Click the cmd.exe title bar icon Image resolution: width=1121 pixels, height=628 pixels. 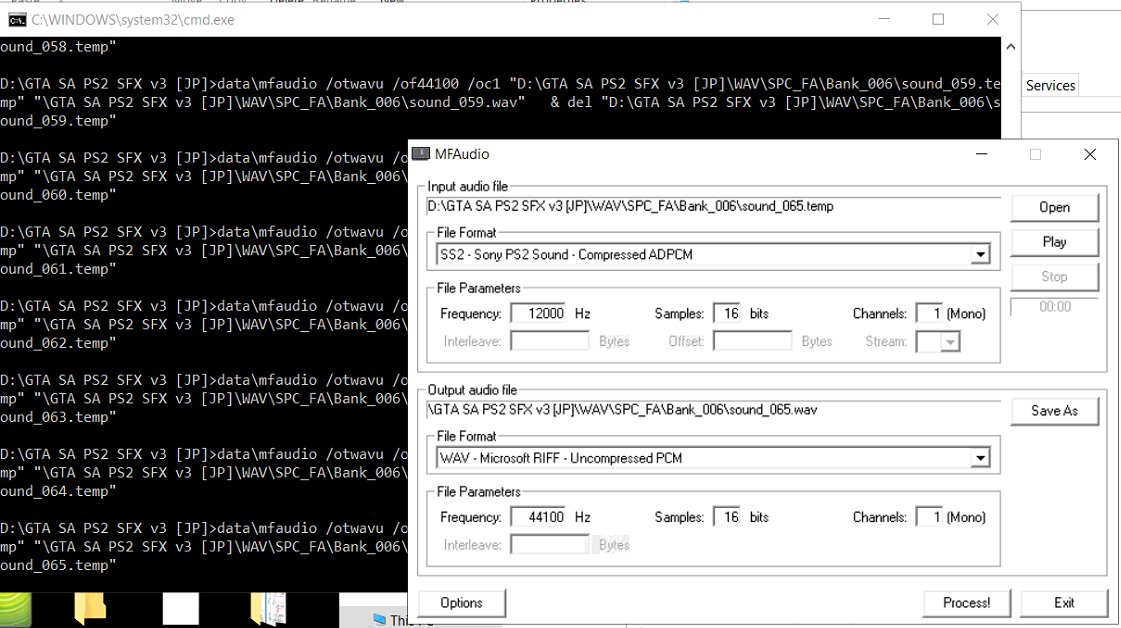coord(17,20)
